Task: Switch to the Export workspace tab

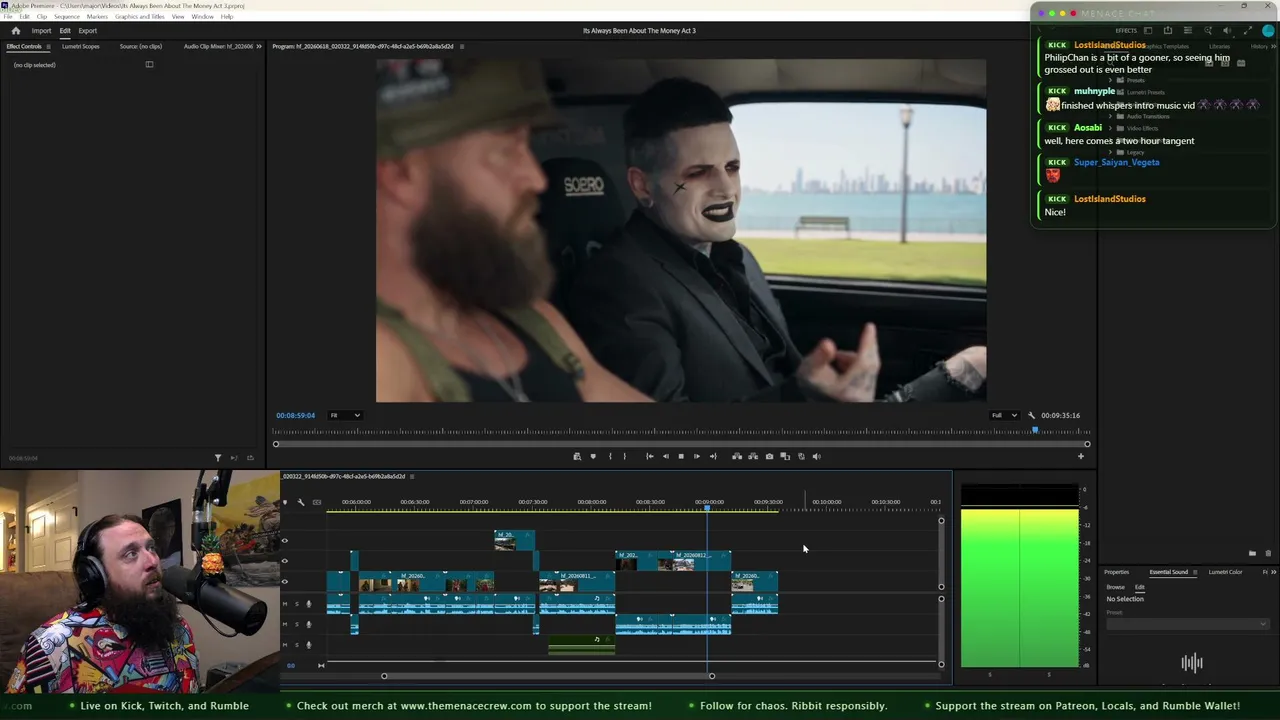Action: point(88,31)
